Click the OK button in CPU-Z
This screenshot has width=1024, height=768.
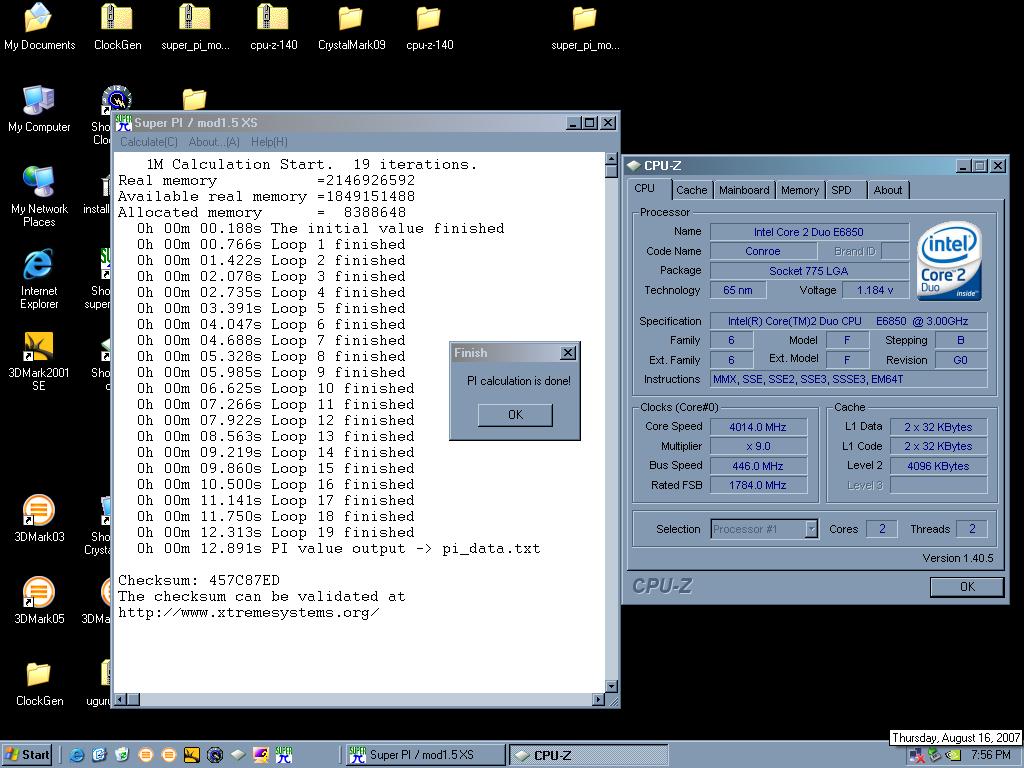967,586
